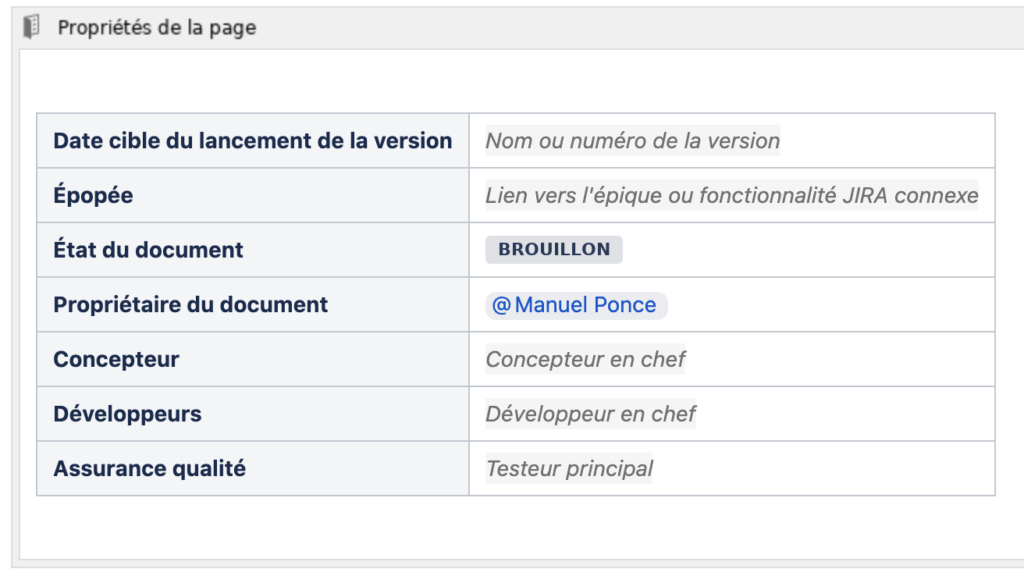Image resolution: width=1024 pixels, height=576 pixels.
Task: Click the "Développeur en chef" placeholder
Action: tap(590, 414)
